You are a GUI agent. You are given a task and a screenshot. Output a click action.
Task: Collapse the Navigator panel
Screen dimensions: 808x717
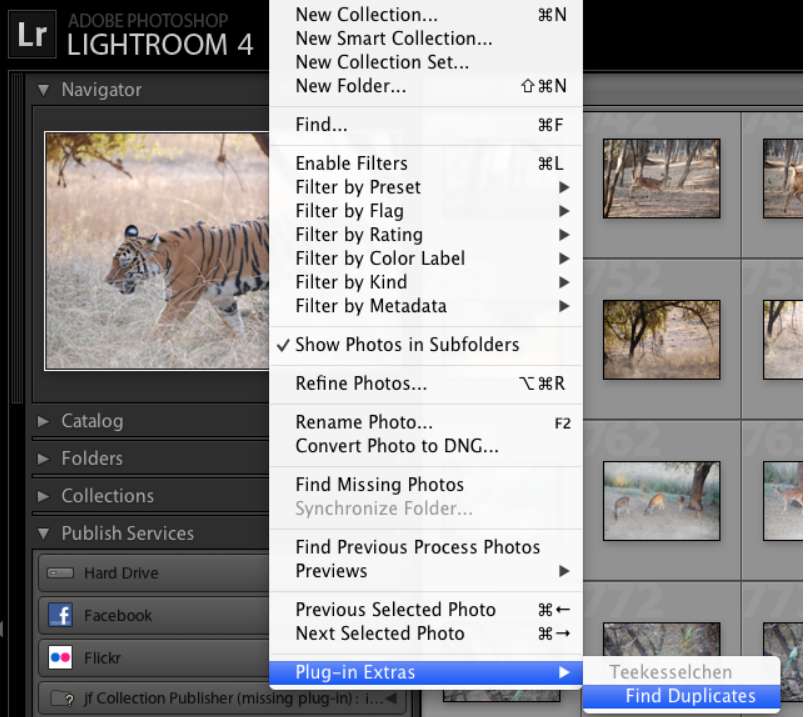[43, 90]
